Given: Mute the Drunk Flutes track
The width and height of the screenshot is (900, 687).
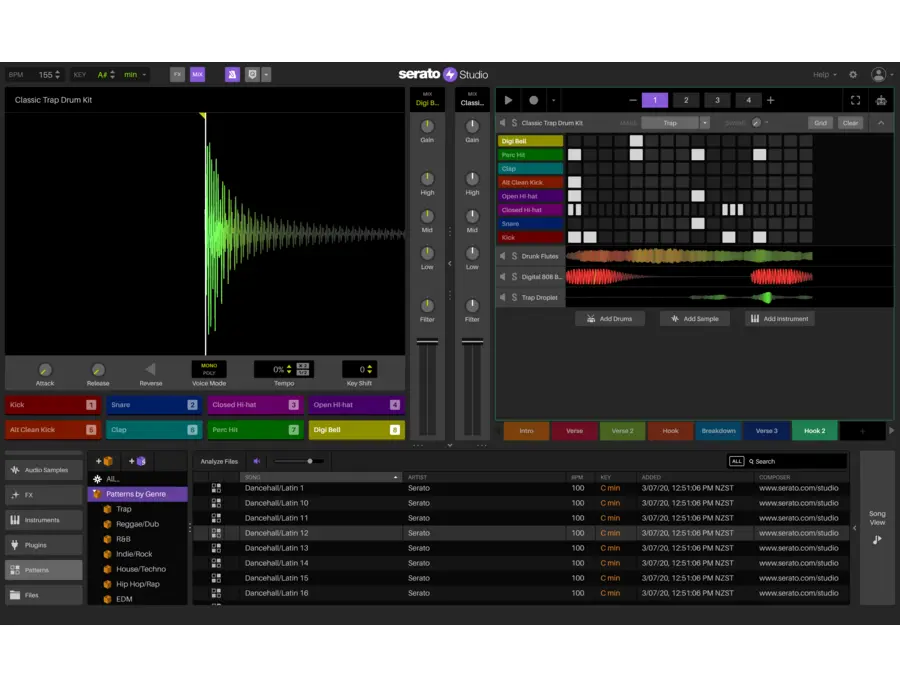Looking at the screenshot, I should pyautogui.click(x=502, y=256).
